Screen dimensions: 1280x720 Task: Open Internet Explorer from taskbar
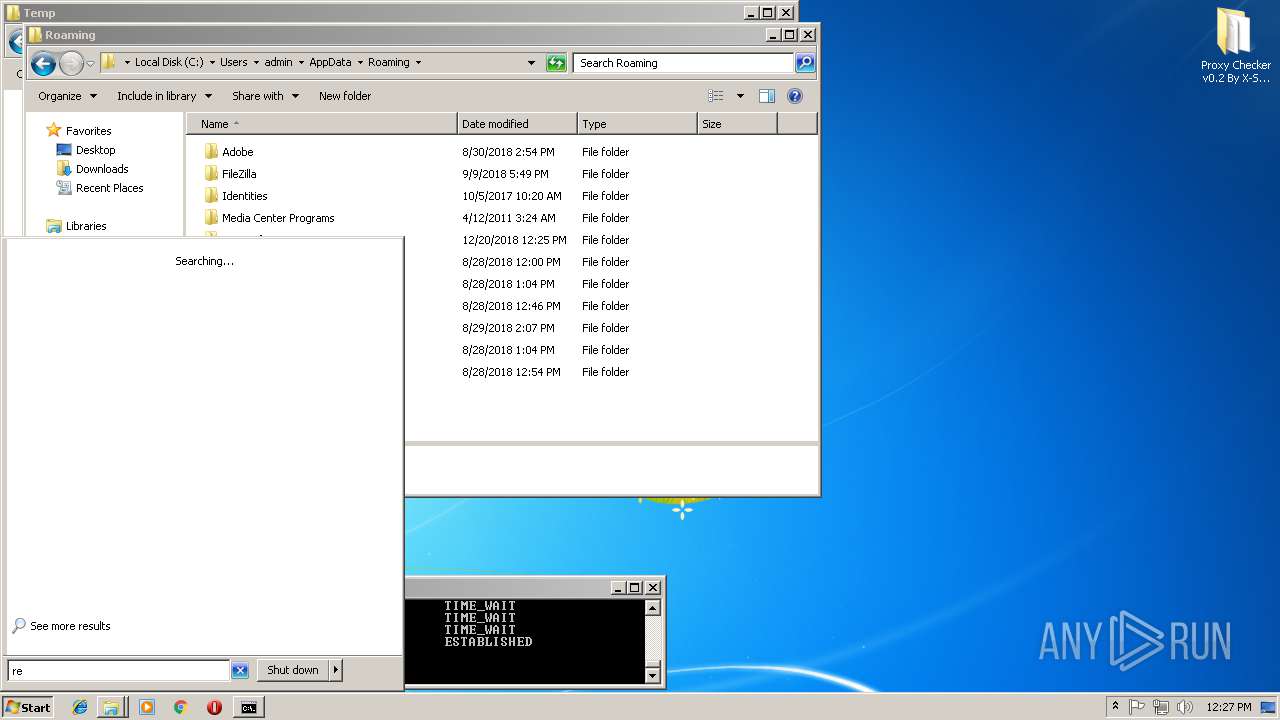coord(80,707)
